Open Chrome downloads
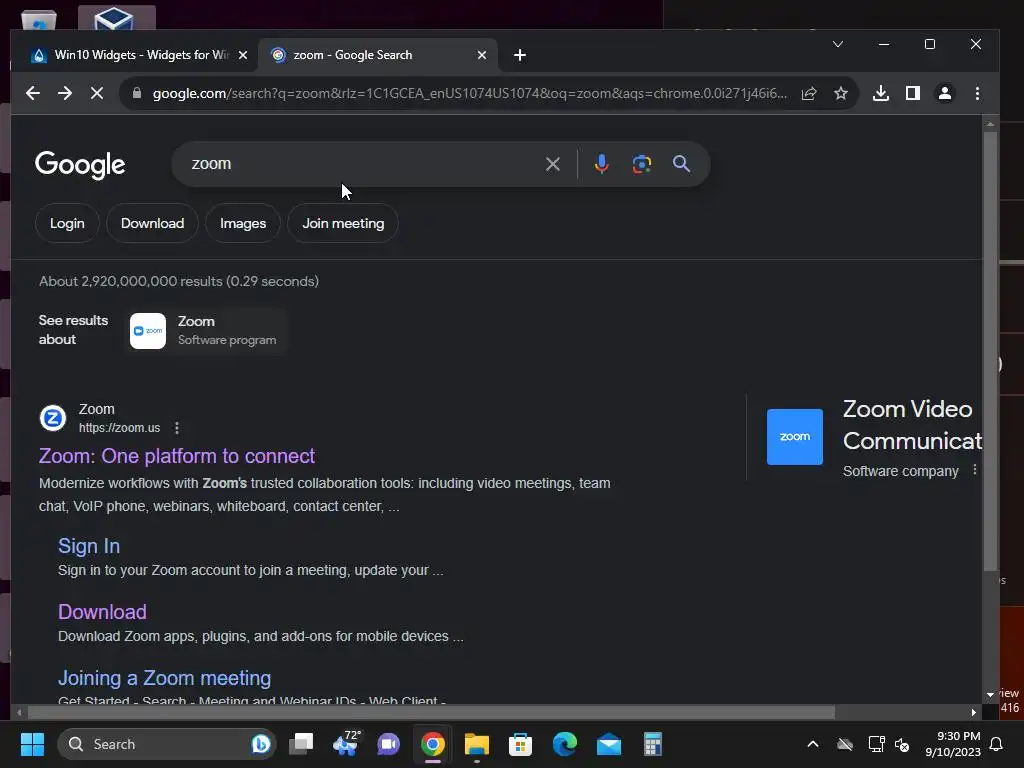 coord(881,93)
